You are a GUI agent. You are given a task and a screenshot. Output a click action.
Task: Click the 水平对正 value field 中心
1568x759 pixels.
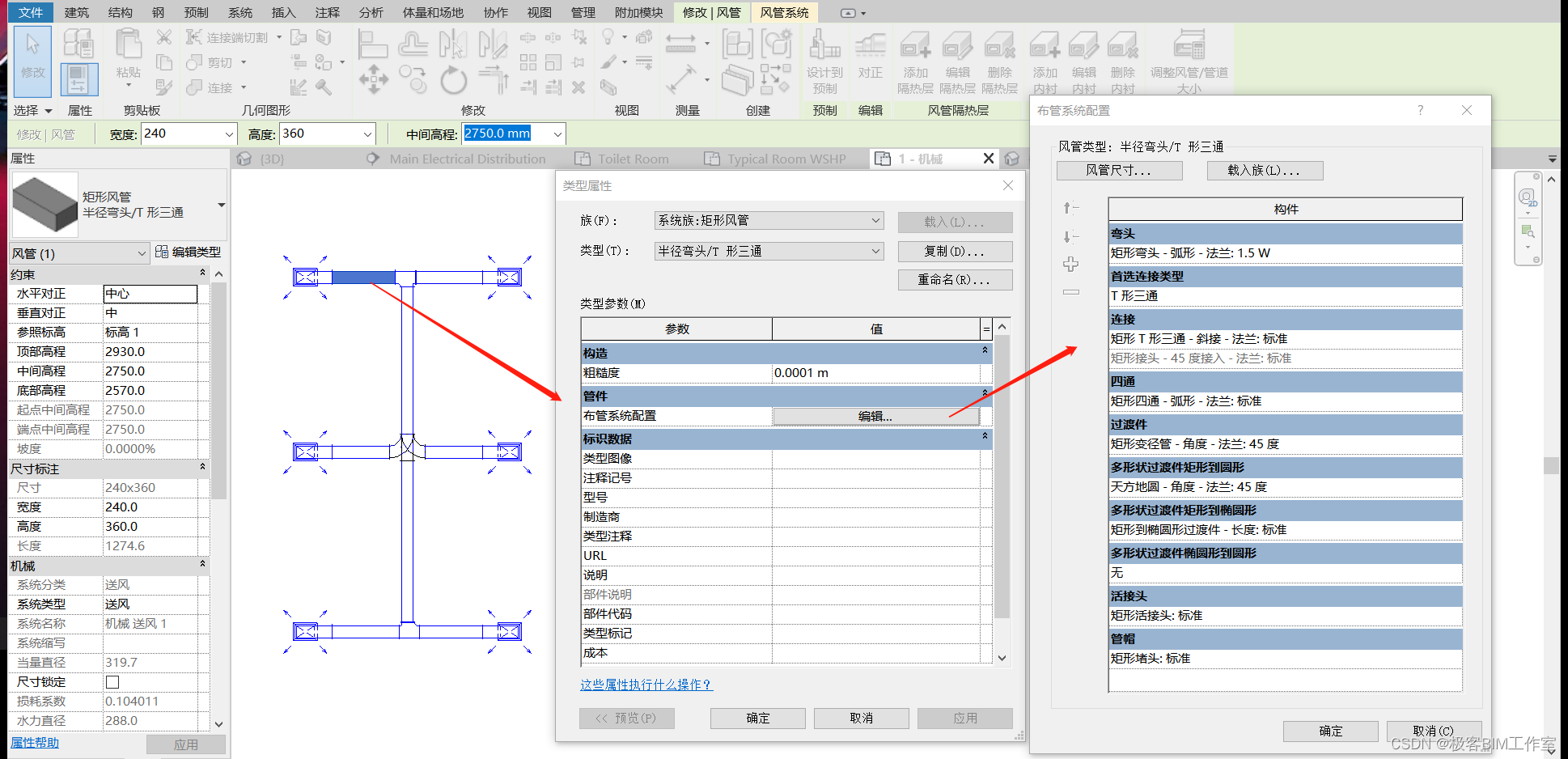pyautogui.click(x=150, y=294)
